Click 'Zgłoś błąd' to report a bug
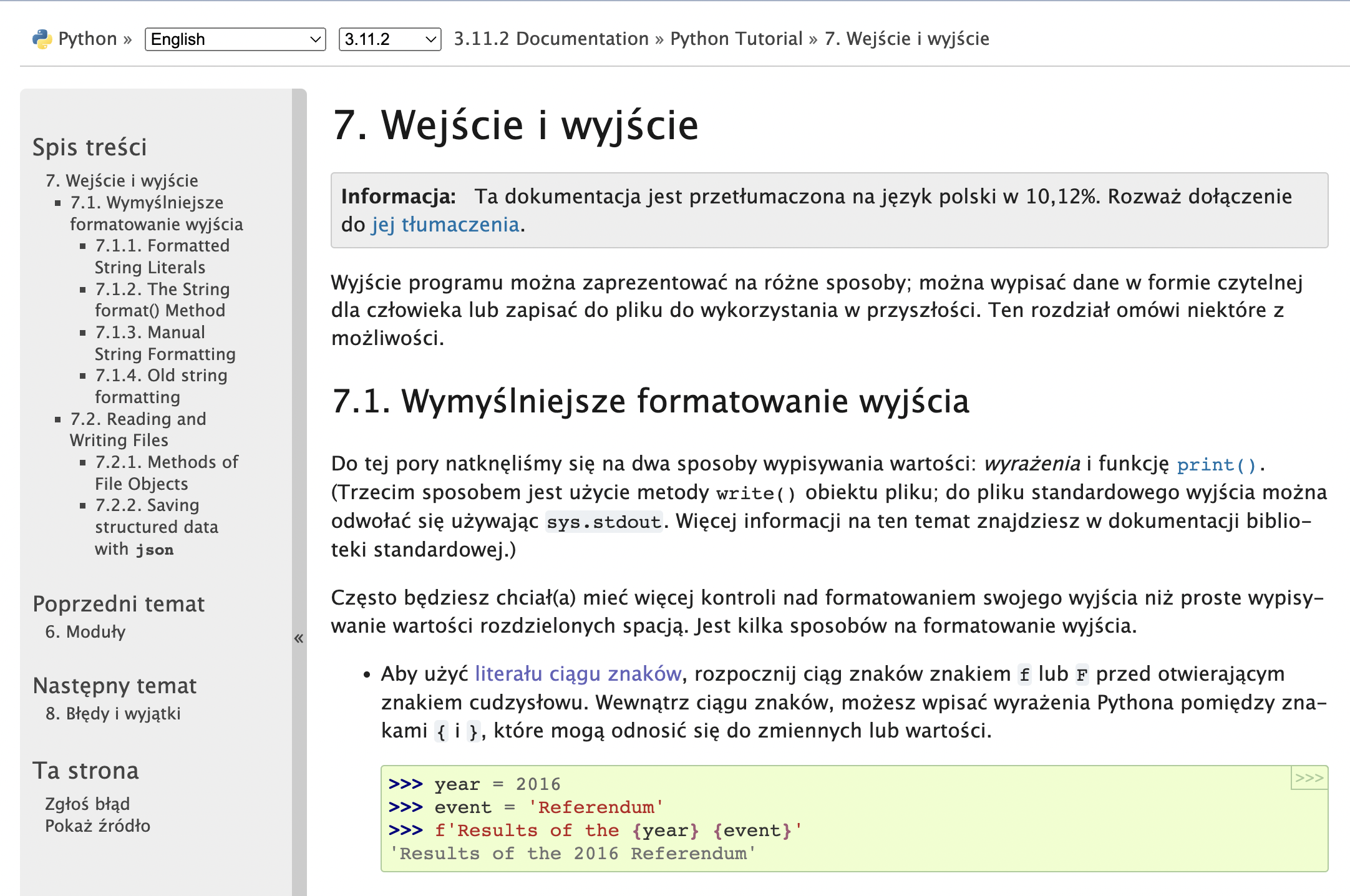This screenshot has height=896, width=1350. click(x=87, y=804)
